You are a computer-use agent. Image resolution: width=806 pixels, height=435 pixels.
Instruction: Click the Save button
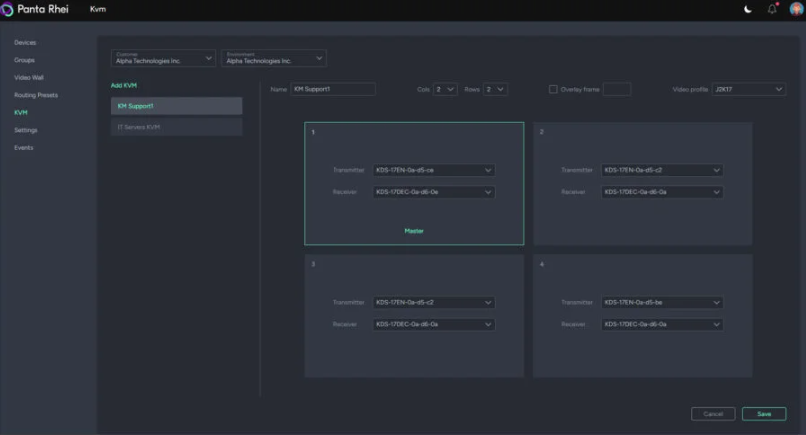tap(764, 414)
